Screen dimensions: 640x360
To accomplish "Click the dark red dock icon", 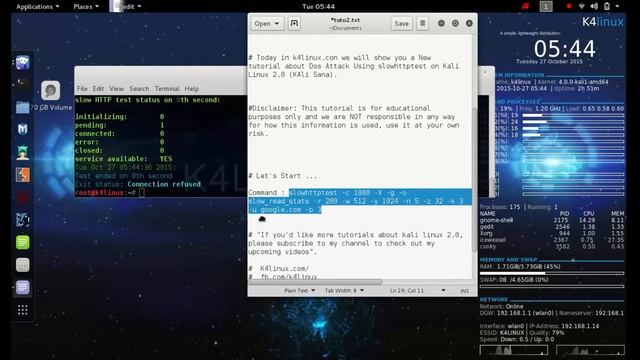I will (22, 198).
